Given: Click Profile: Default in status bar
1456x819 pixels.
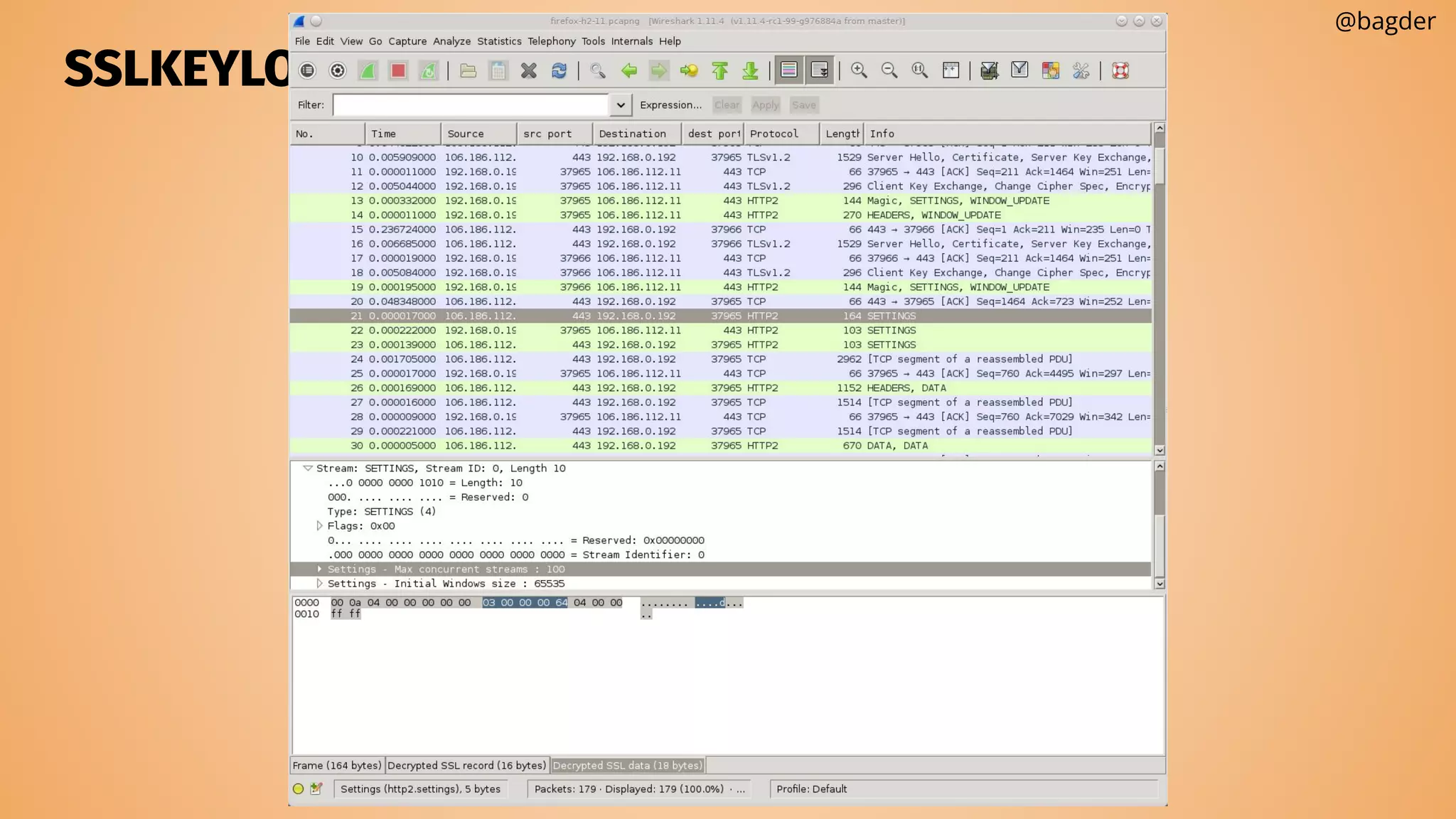Looking at the screenshot, I should pyautogui.click(x=811, y=788).
